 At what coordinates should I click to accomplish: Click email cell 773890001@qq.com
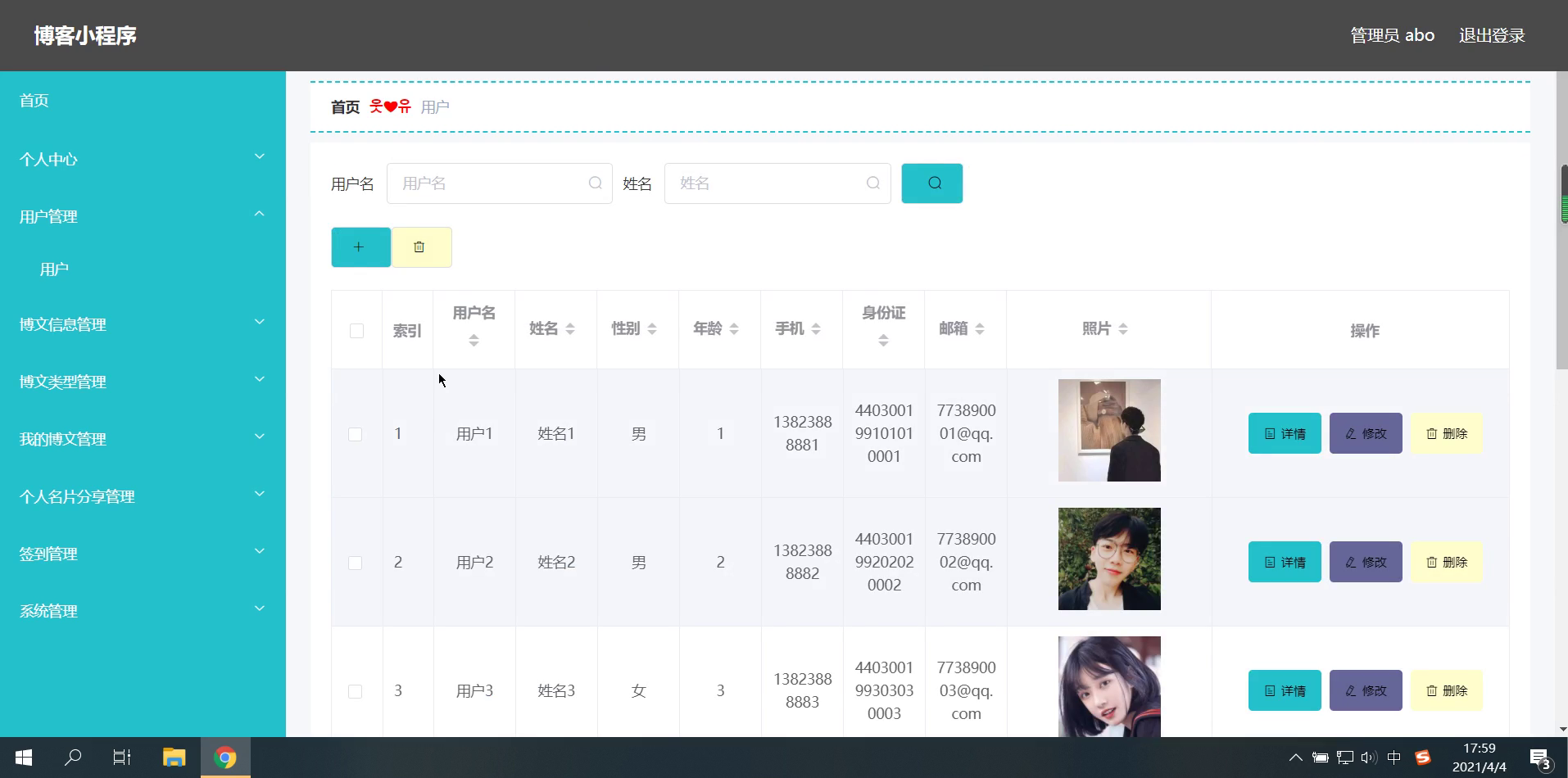(x=966, y=433)
